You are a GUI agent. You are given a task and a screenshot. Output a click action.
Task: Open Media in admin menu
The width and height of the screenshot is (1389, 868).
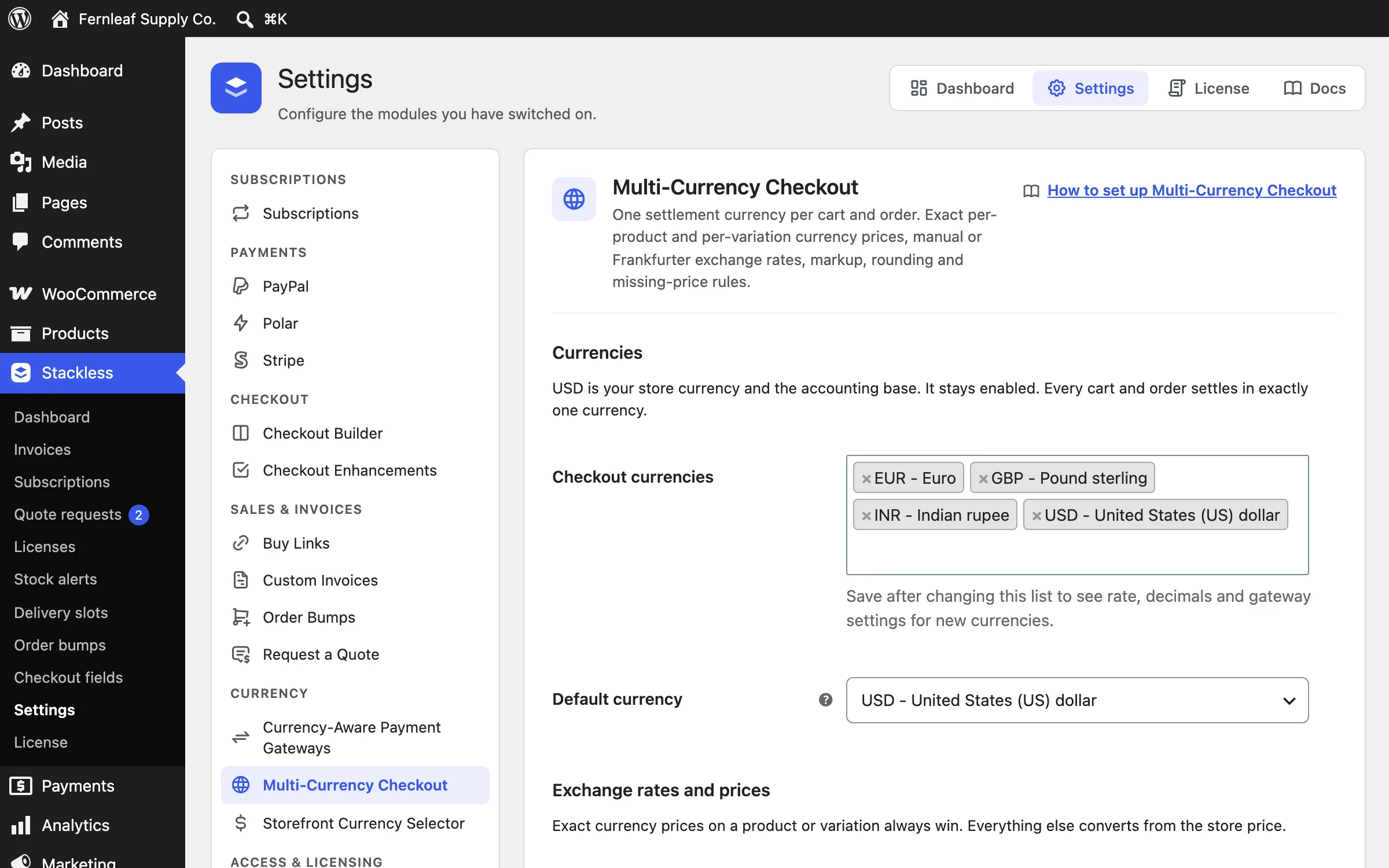(x=93, y=162)
